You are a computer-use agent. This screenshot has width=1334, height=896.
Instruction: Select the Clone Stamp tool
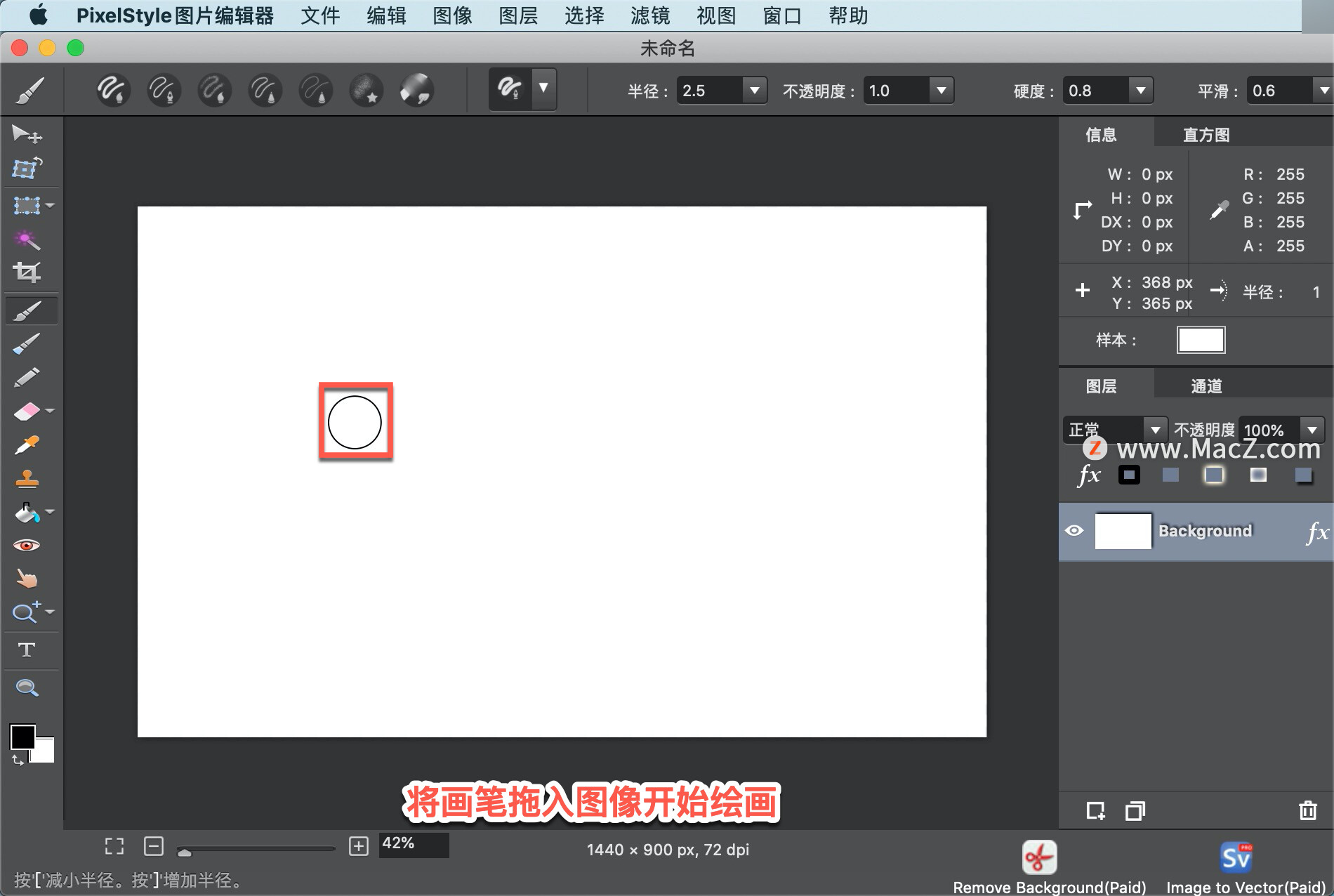tap(27, 478)
